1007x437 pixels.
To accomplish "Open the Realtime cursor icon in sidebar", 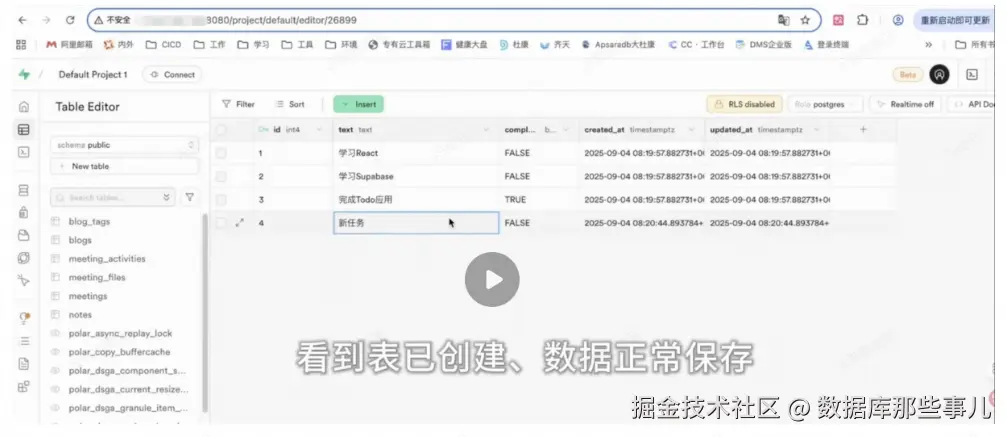I will (24, 280).
